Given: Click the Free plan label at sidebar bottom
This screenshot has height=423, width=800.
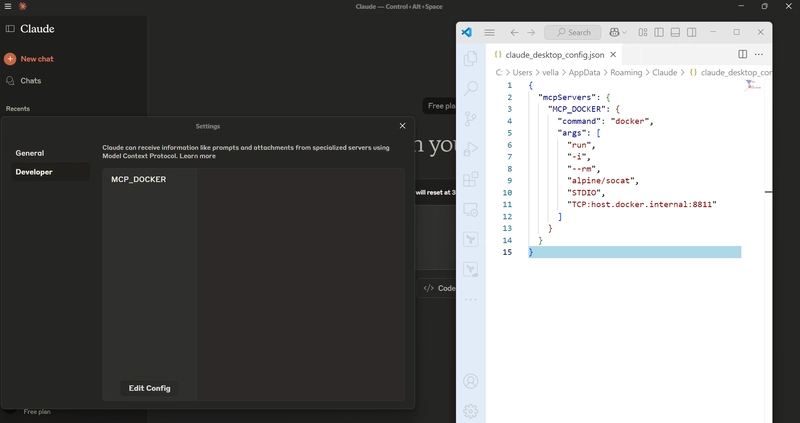Looking at the screenshot, I should click(37, 412).
